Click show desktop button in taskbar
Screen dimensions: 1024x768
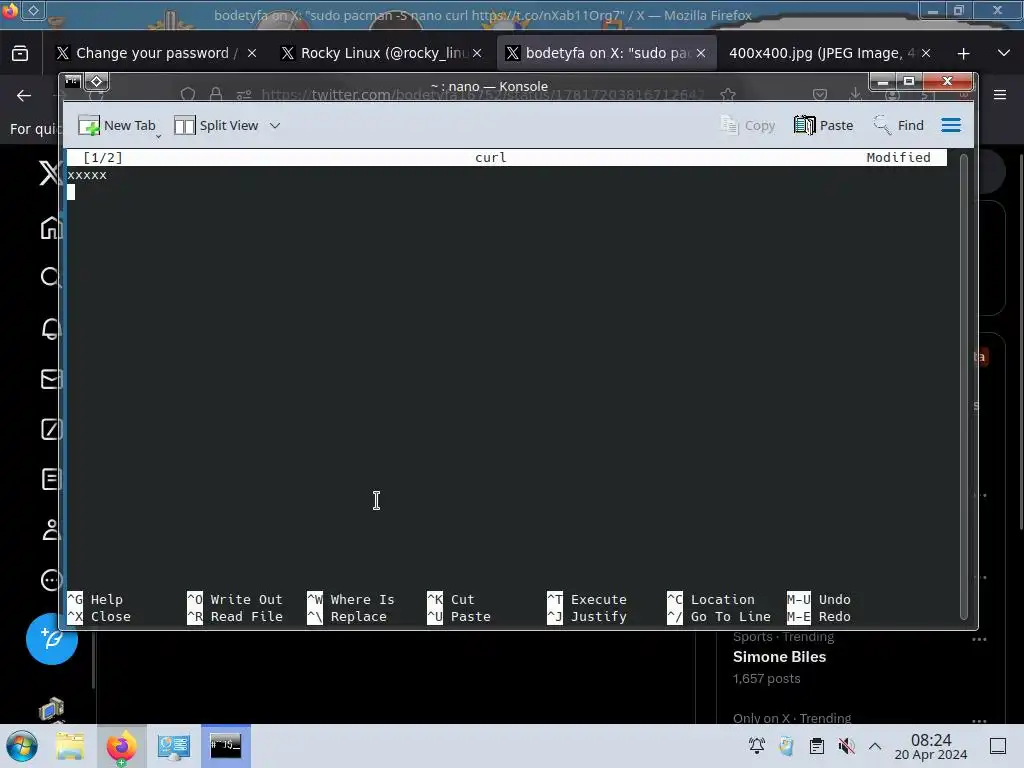(x=998, y=746)
